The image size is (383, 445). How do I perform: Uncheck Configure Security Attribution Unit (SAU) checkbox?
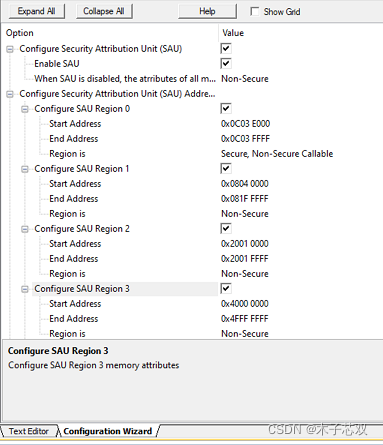[226, 49]
